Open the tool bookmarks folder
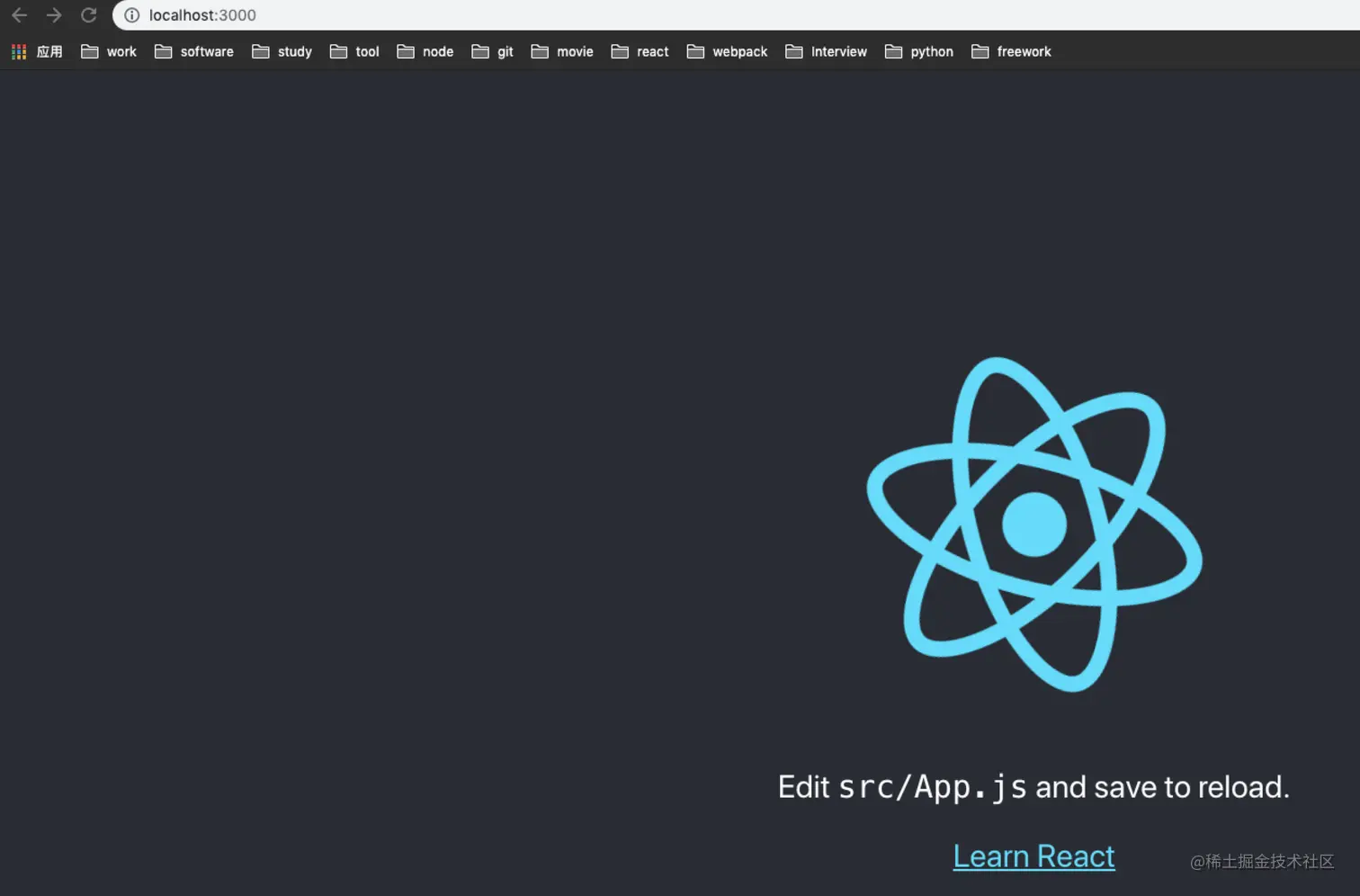This screenshot has height=896, width=1360. click(354, 52)
